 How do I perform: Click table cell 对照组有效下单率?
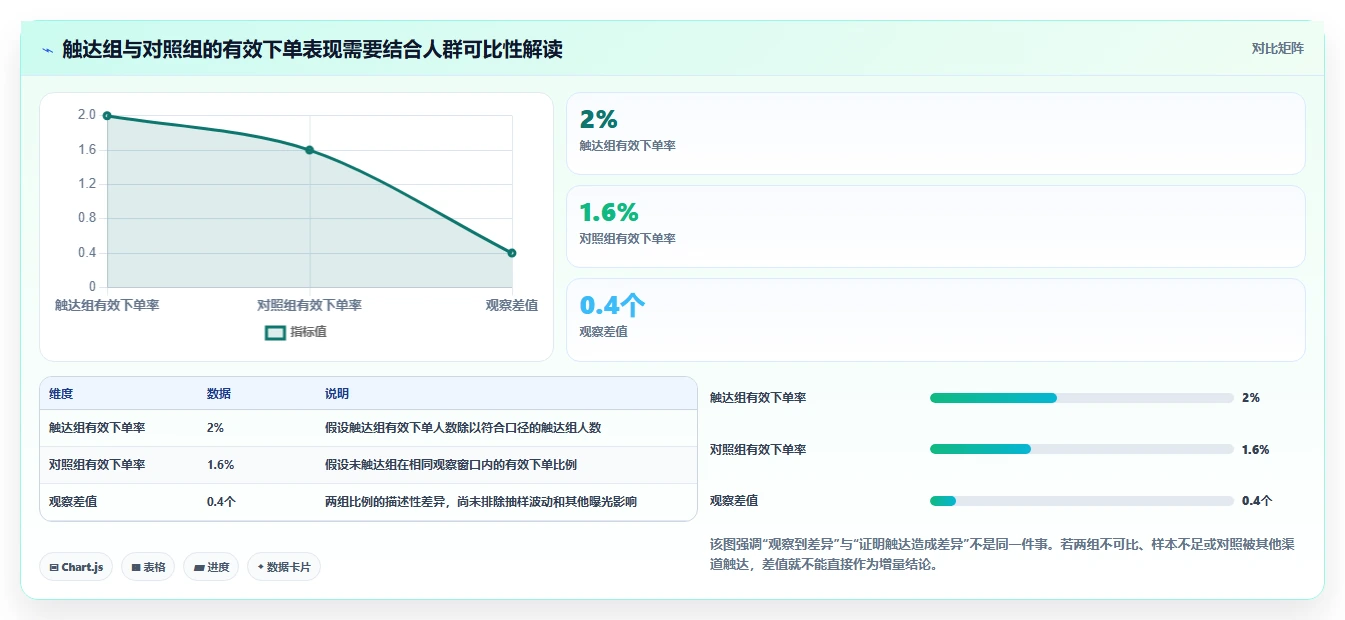(97, 465)
